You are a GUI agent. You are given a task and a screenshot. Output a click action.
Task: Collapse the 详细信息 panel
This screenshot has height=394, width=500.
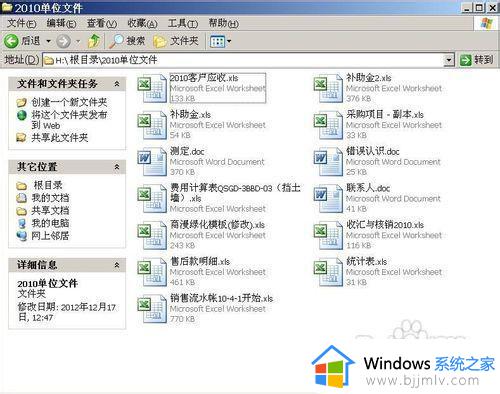coord(117,265)
